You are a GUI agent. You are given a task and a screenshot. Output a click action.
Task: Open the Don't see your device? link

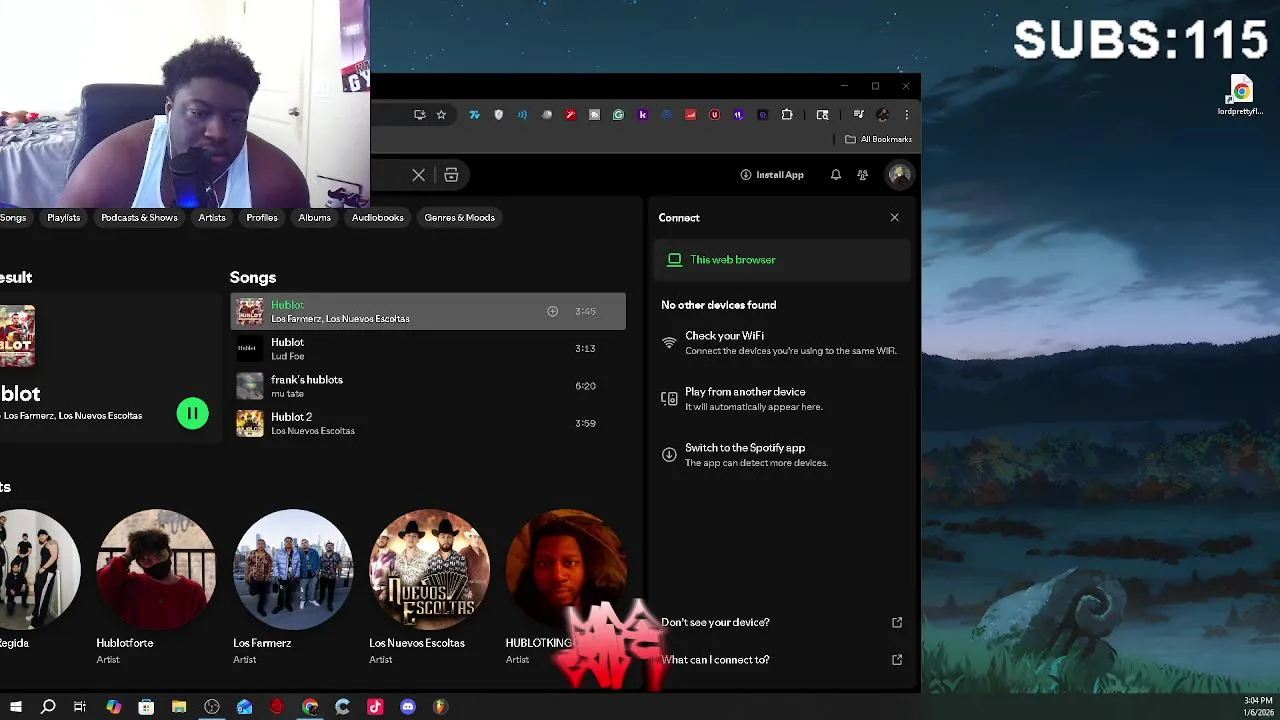715,622
